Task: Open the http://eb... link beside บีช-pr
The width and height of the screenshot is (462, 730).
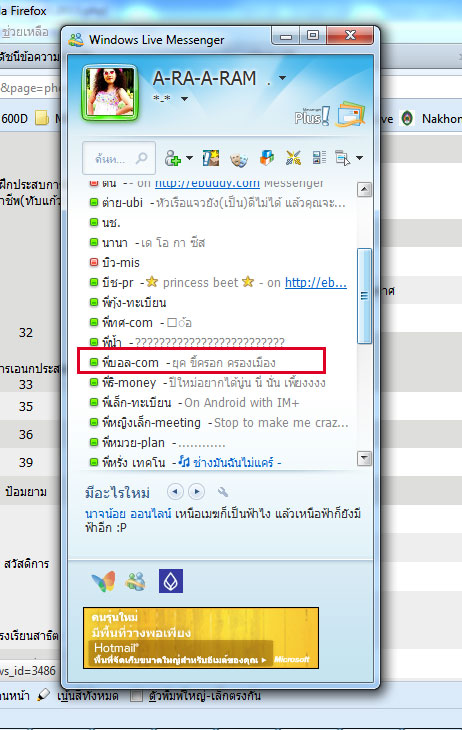Action: tap(316, 283)
